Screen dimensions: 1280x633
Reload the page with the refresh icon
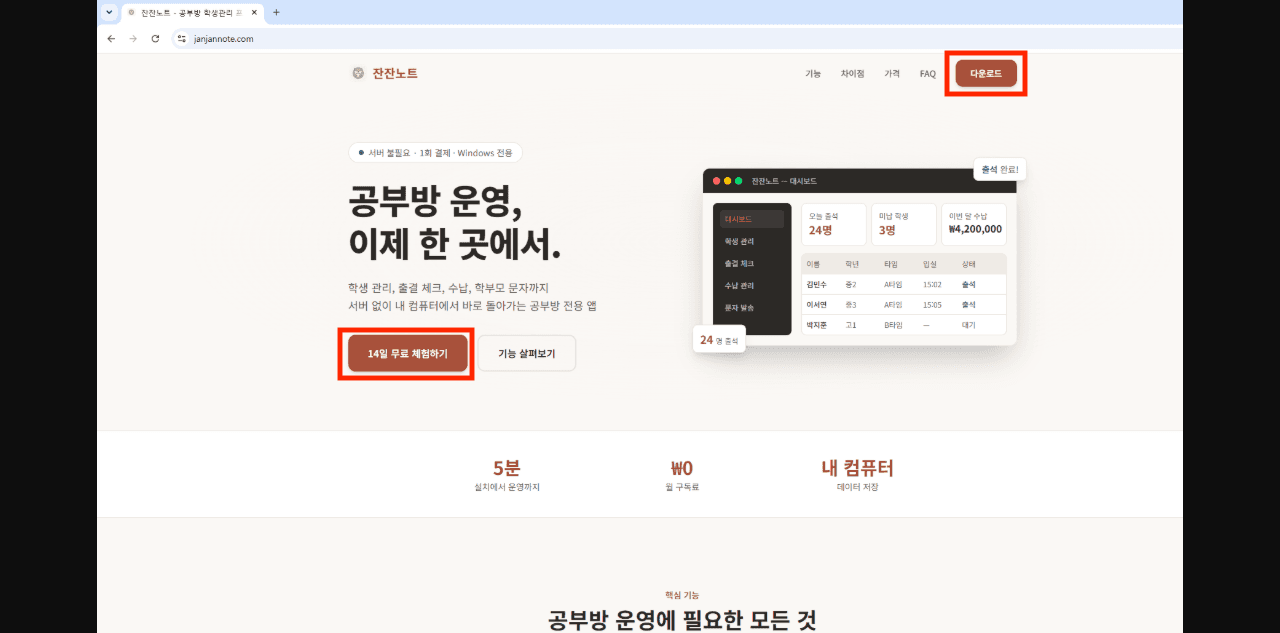(155, 39)
